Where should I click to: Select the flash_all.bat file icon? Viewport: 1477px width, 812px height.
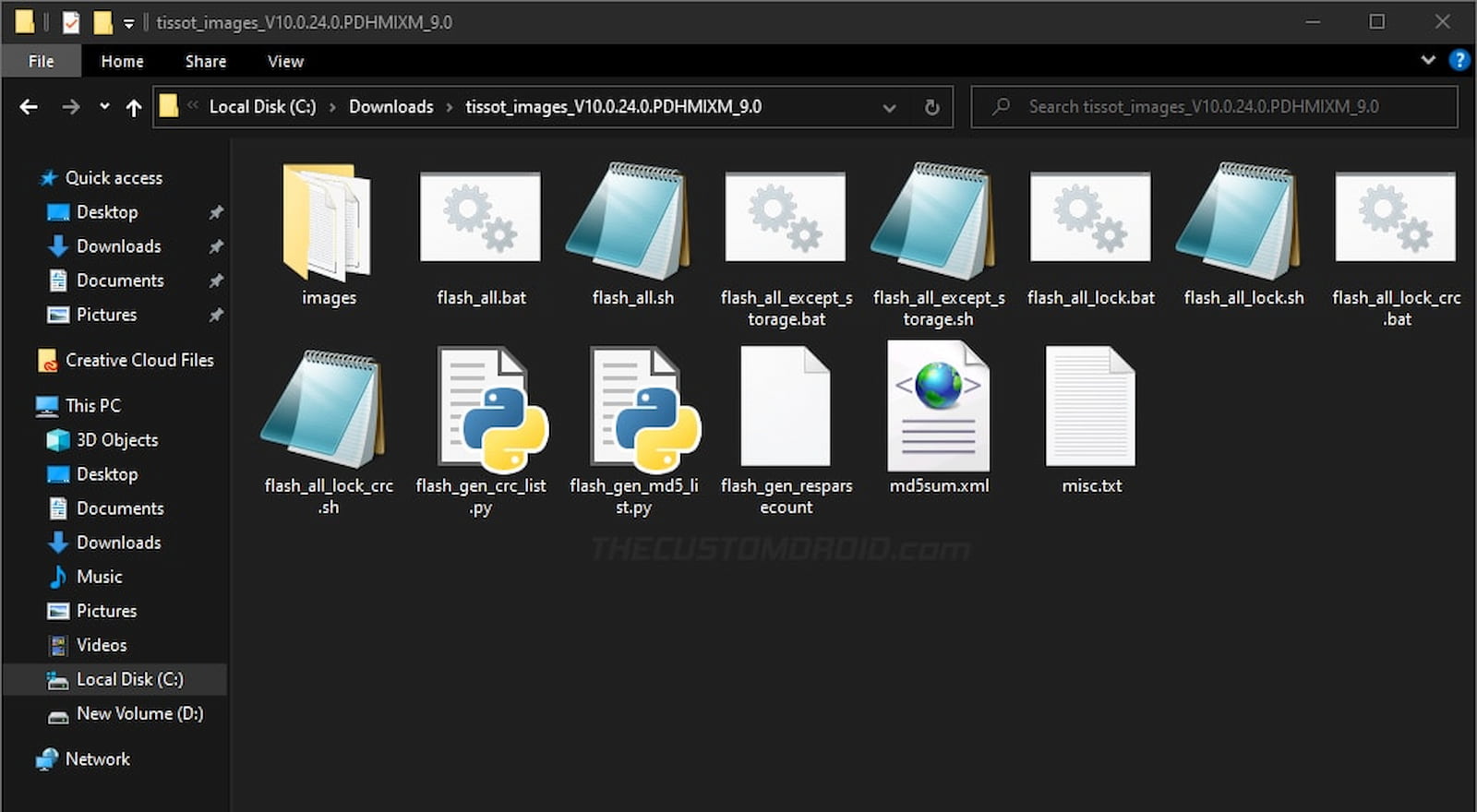480,218
